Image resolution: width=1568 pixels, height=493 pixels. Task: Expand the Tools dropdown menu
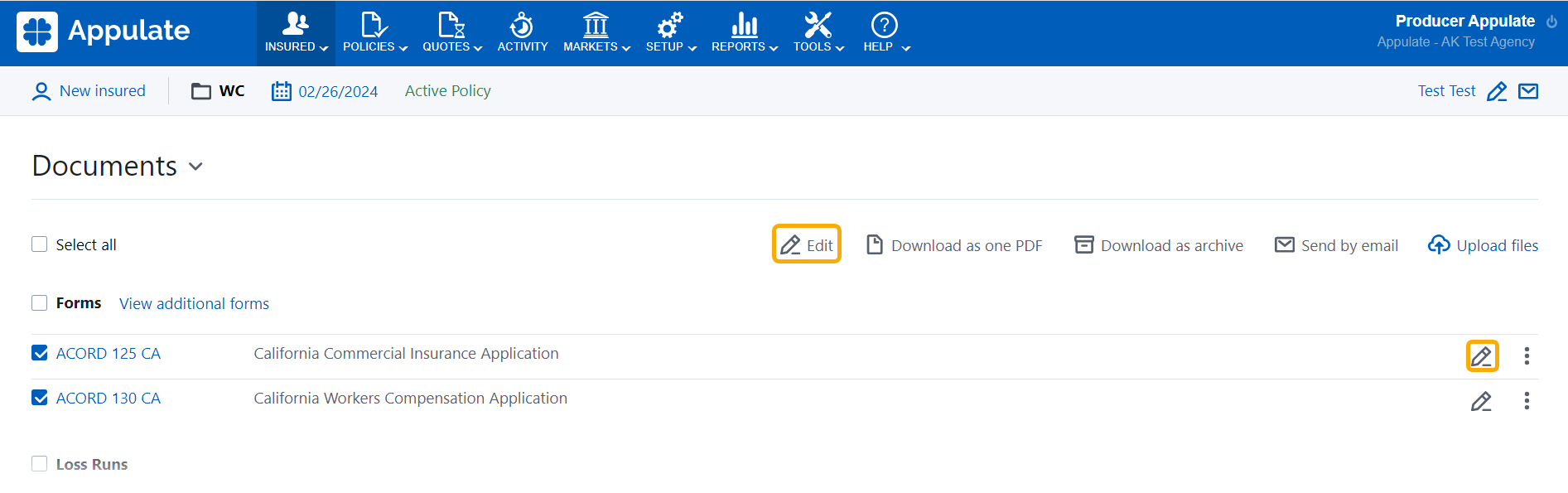pos(818,33)
